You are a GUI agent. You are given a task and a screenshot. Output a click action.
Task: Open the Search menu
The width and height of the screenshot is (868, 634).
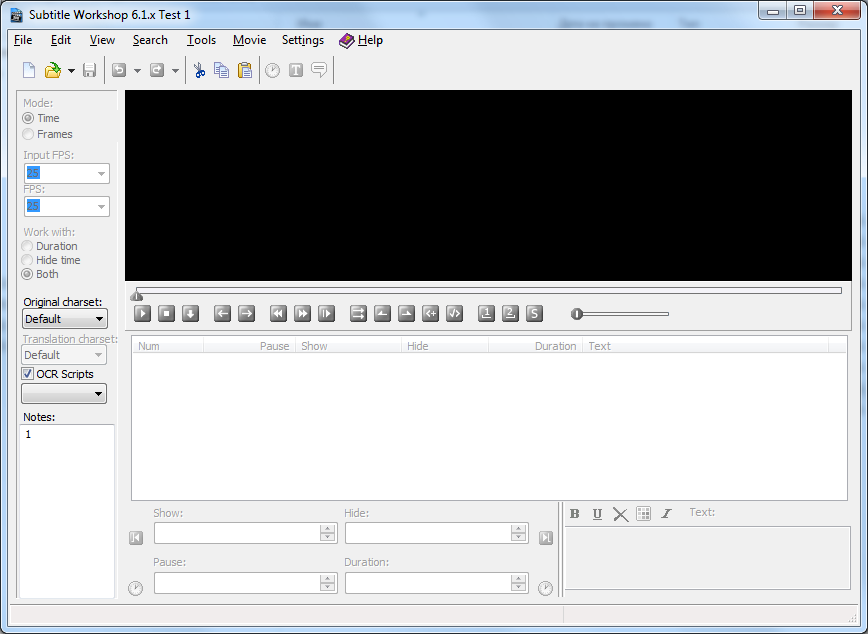coord(150,40)
